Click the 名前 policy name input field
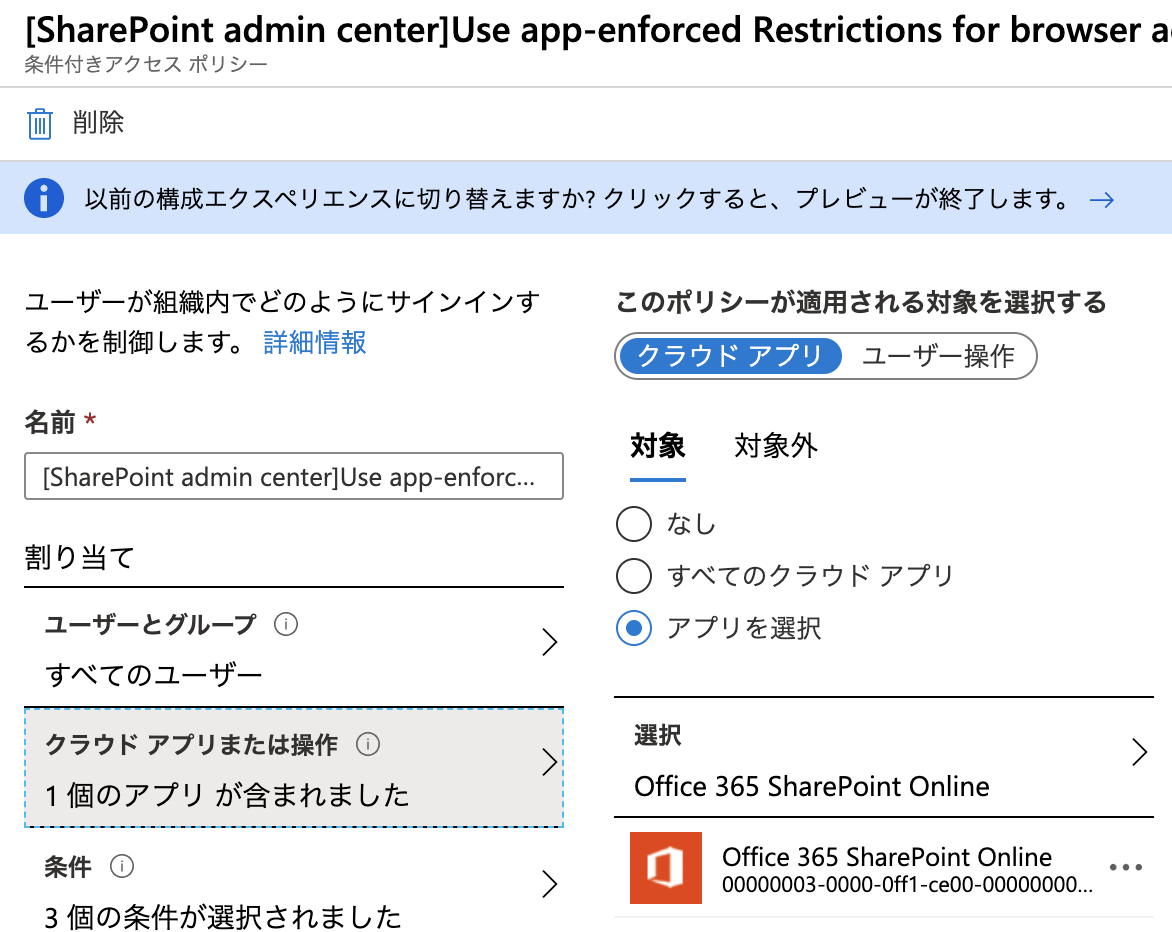The image size is (1172, 932). [294, 476]
